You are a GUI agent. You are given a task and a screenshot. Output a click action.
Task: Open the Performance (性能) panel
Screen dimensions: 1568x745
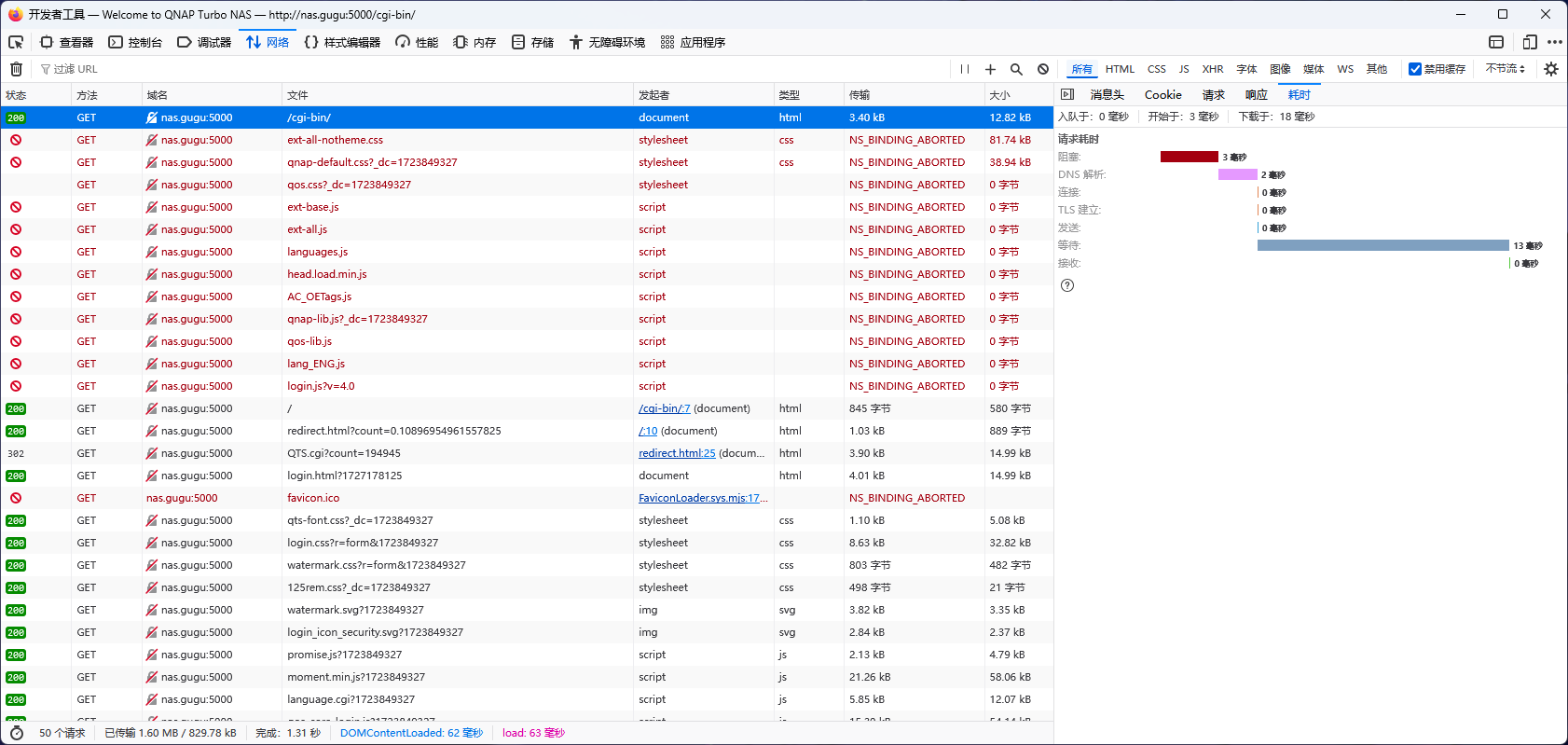pyautogui.click(x=417, y=42)
